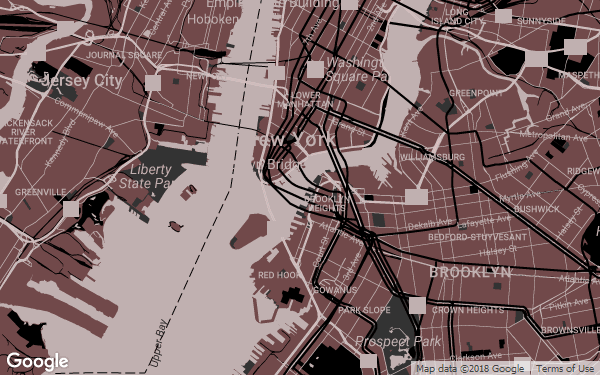Click the WILLIAMSBURG neighborhood label

(432, 157)
